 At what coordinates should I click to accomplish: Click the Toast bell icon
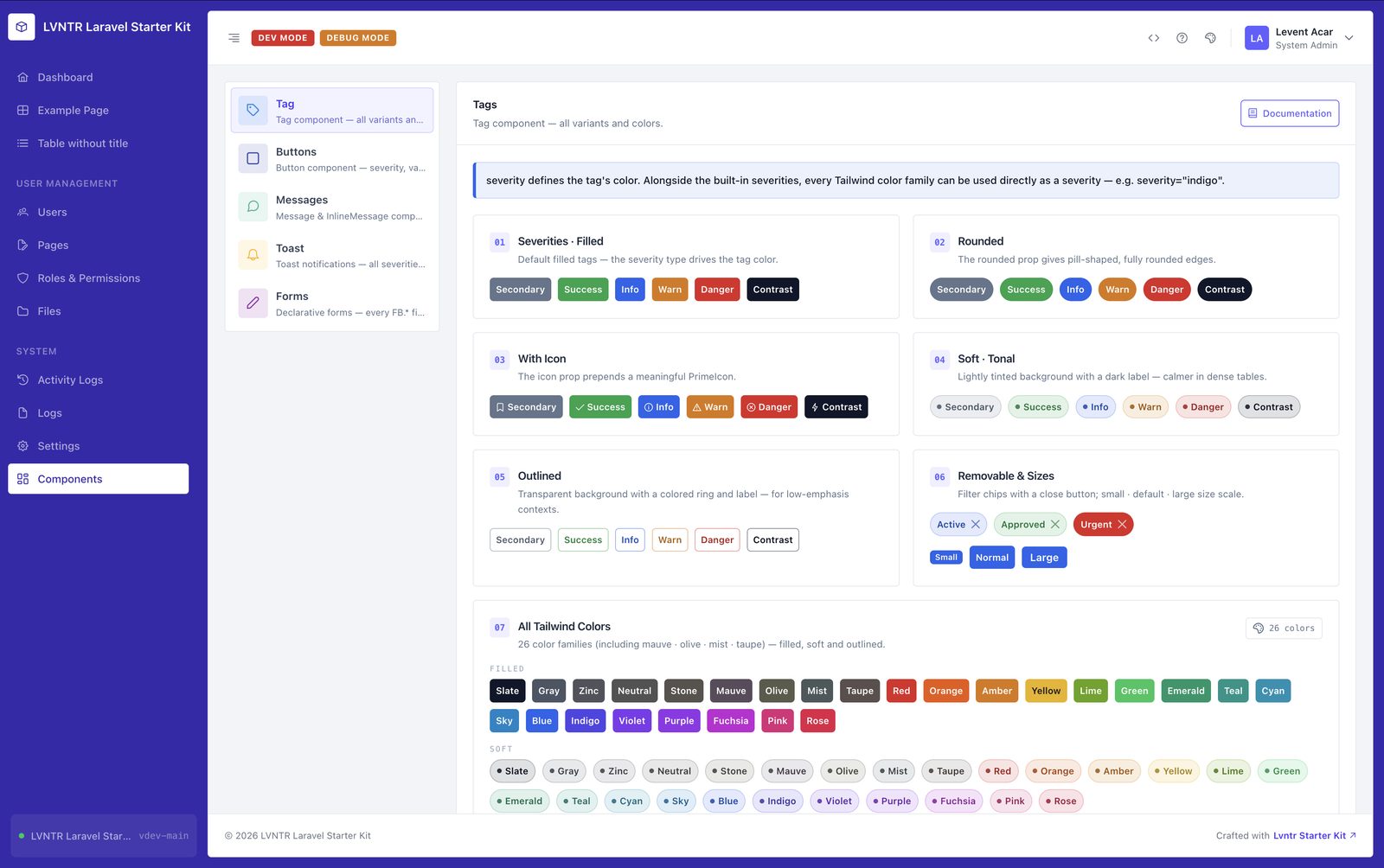(x=253, y=255)
